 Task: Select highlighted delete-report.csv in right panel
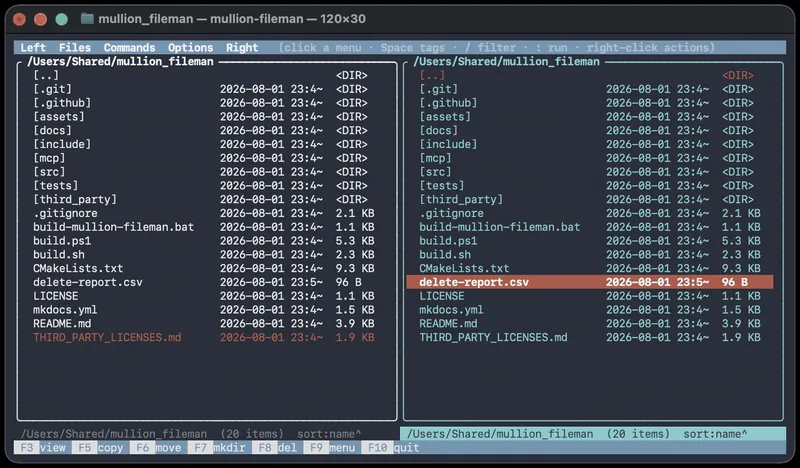590,282
